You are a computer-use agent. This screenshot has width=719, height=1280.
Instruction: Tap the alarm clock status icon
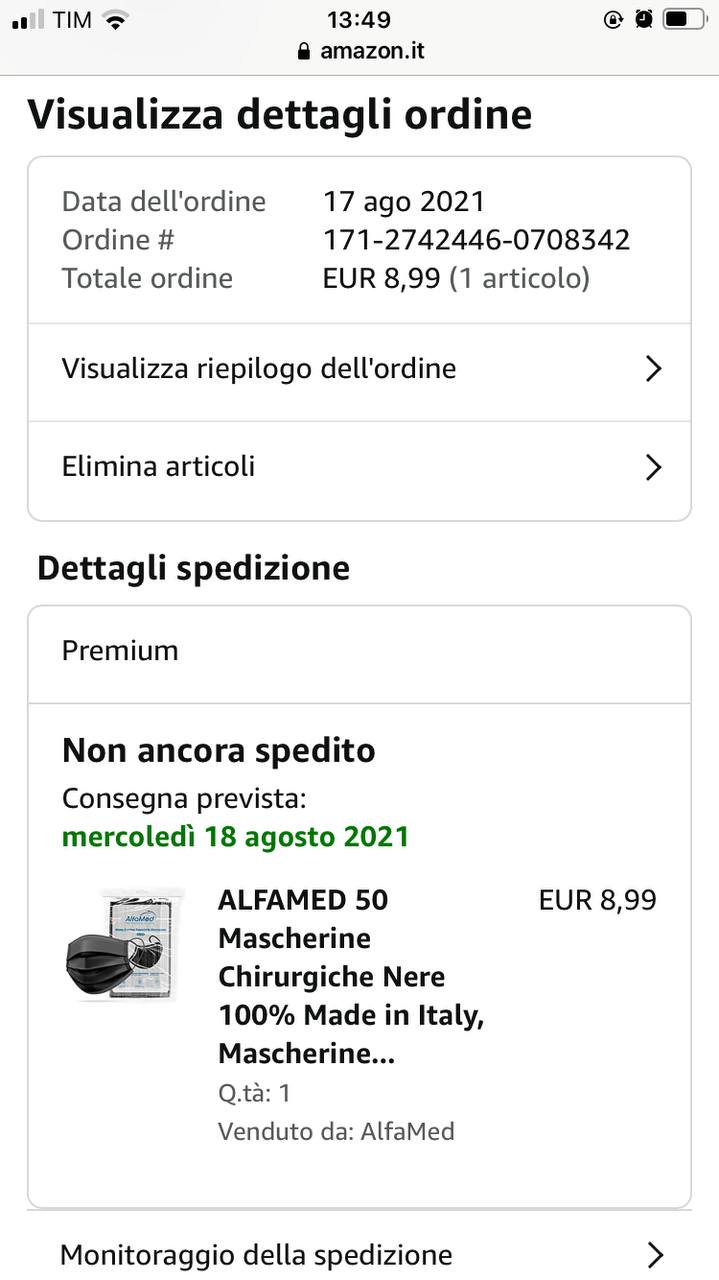(x=643, y=19)
